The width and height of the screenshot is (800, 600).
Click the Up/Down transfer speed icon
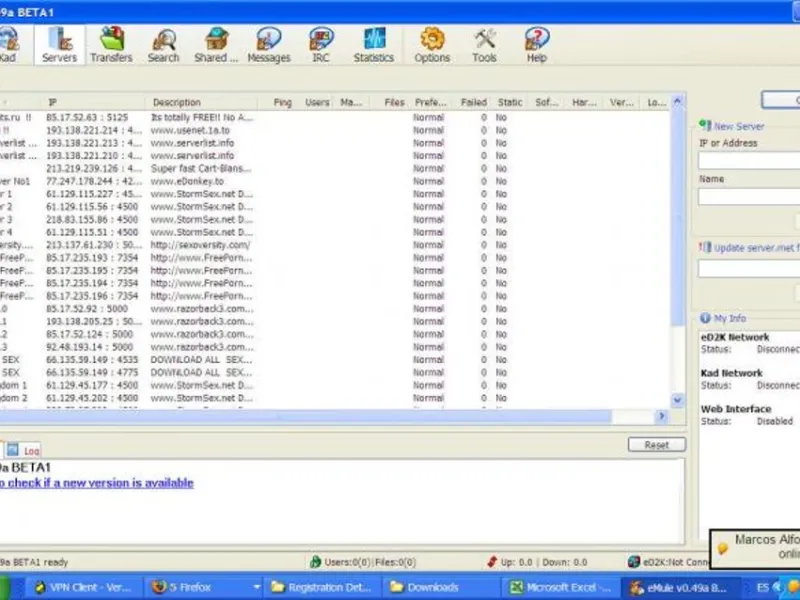(x=492, y=562)
